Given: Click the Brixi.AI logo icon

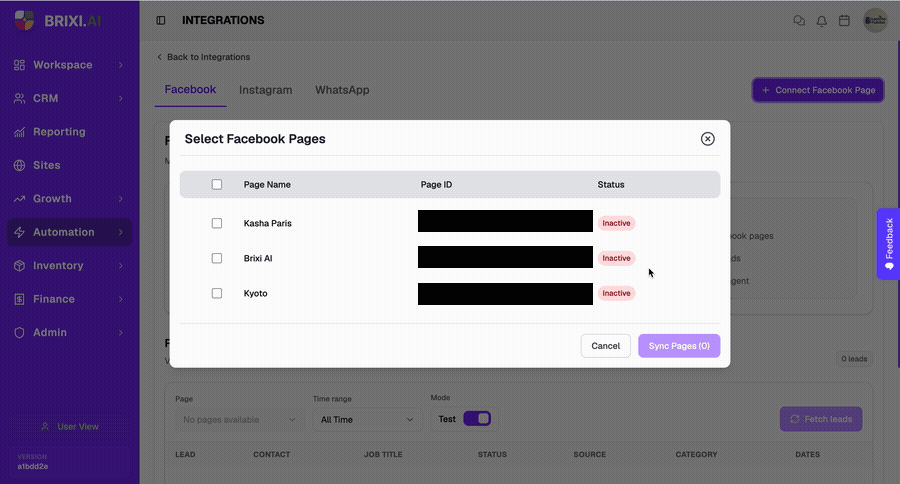Looking at the screenshot, I should tap(24, 21).
